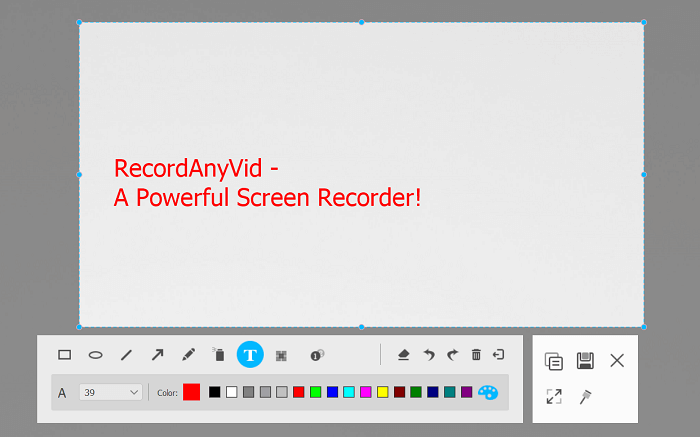Expand capture to full screen

point(554,396)
